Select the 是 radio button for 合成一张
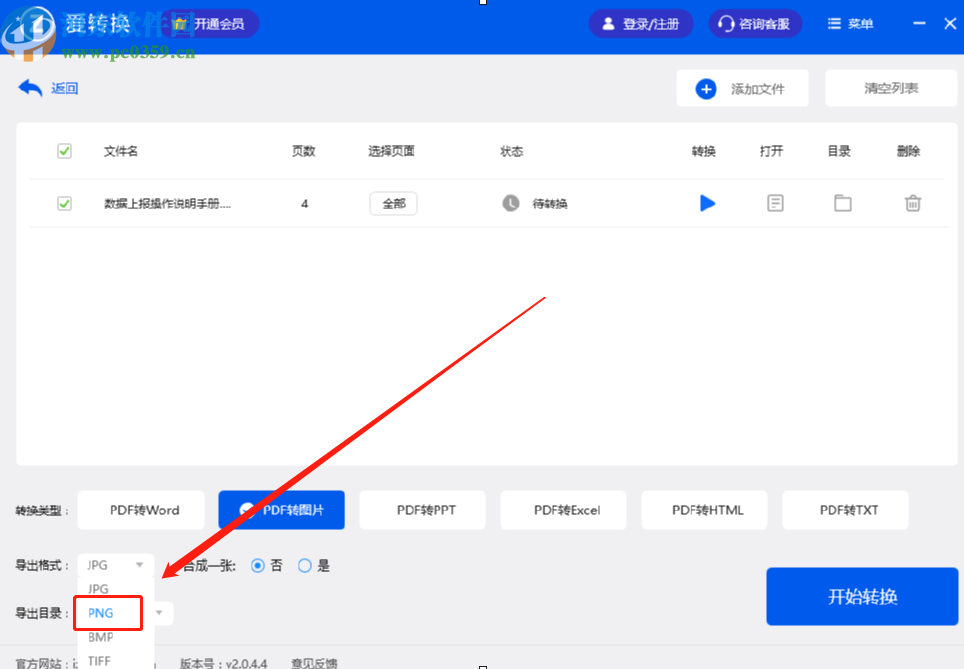The width and height of the screenshot is (964, 669). [x=304, y=565]
